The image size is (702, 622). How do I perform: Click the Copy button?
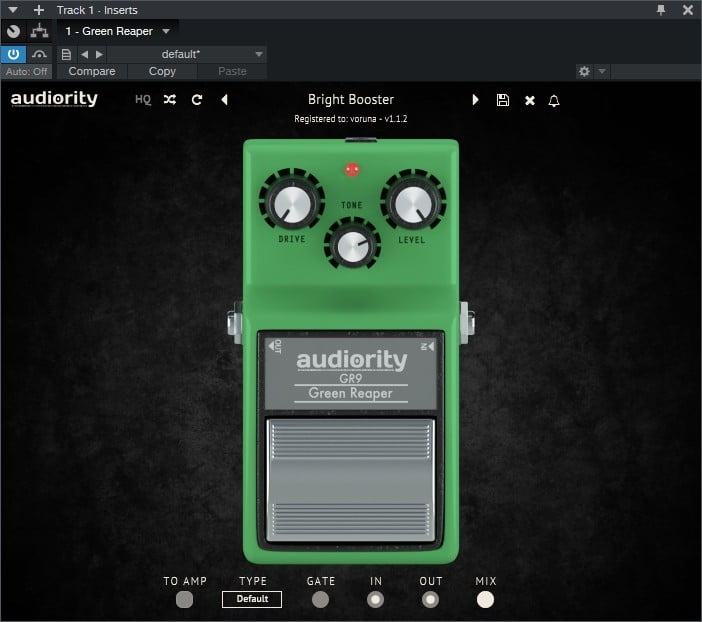click(162, 71)
